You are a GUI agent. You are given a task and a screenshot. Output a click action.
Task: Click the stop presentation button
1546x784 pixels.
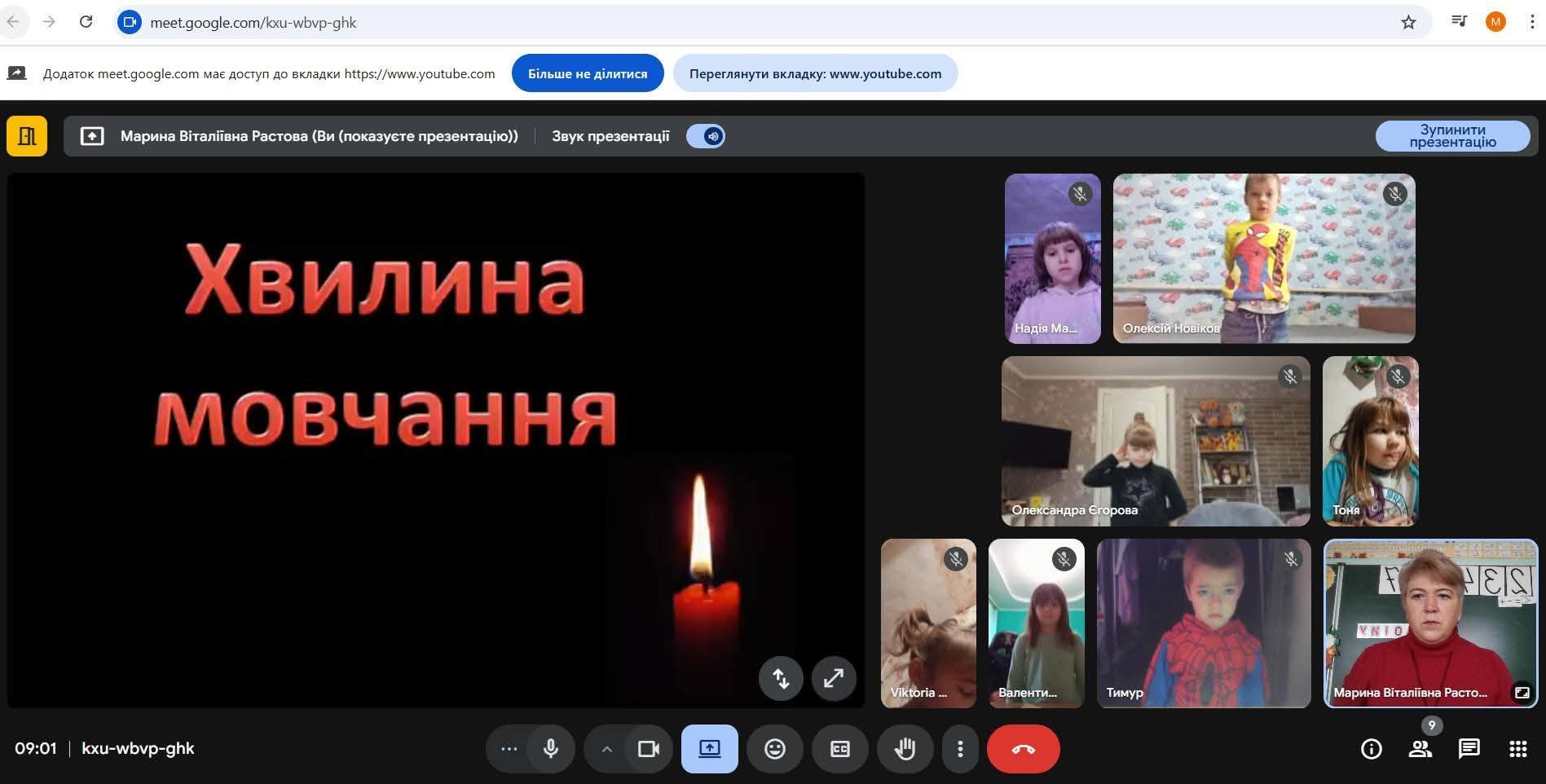tap(1452, 136)
